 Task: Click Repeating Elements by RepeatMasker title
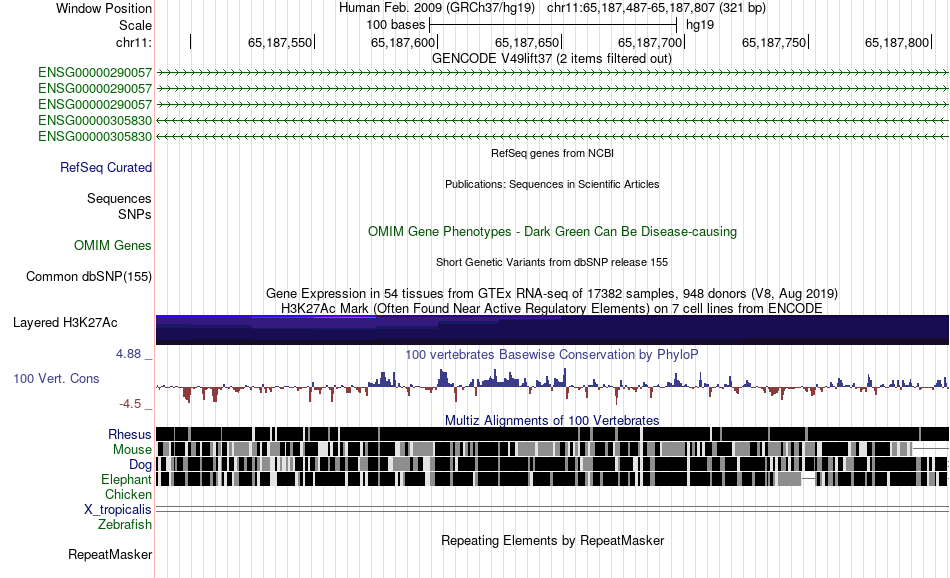pyautogui.click(x=552, y=540)
